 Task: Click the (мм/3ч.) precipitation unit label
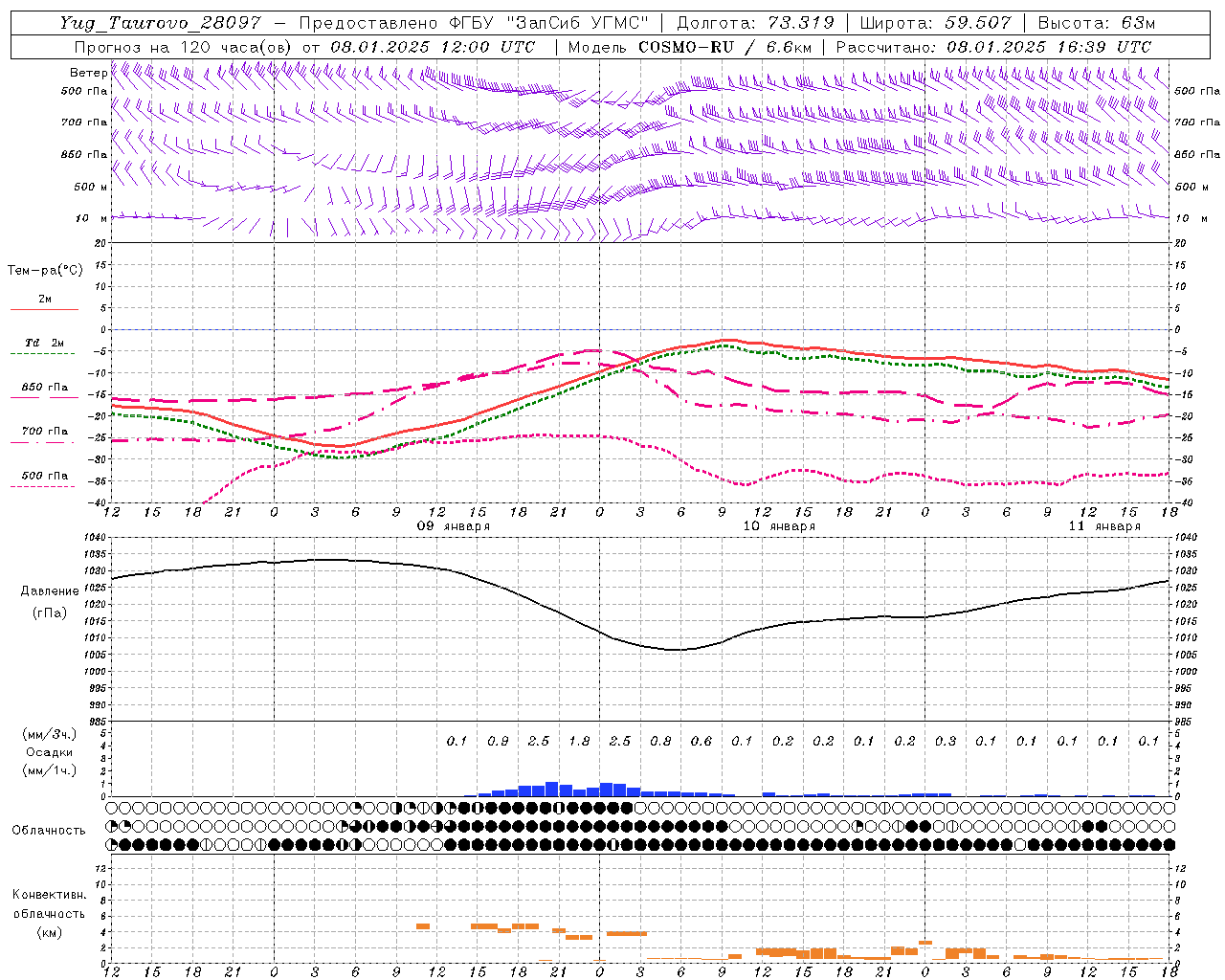coord(51,735)
